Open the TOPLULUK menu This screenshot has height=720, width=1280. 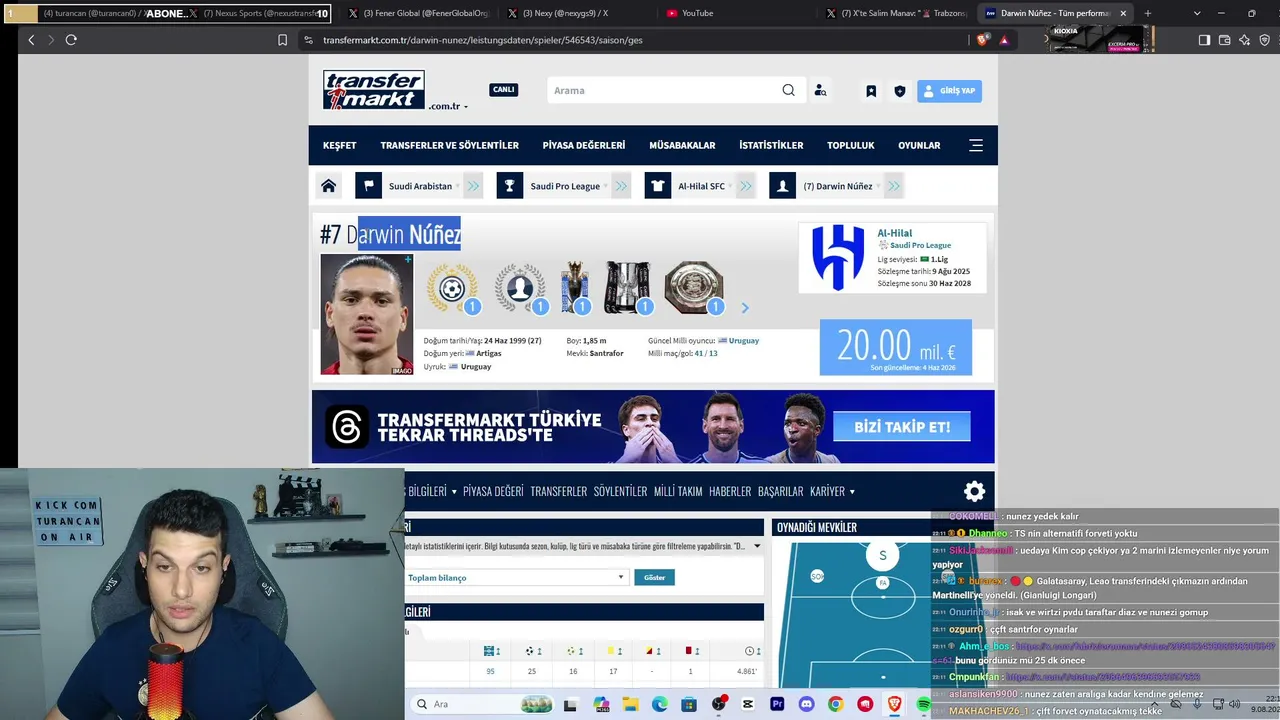[850, 145]
